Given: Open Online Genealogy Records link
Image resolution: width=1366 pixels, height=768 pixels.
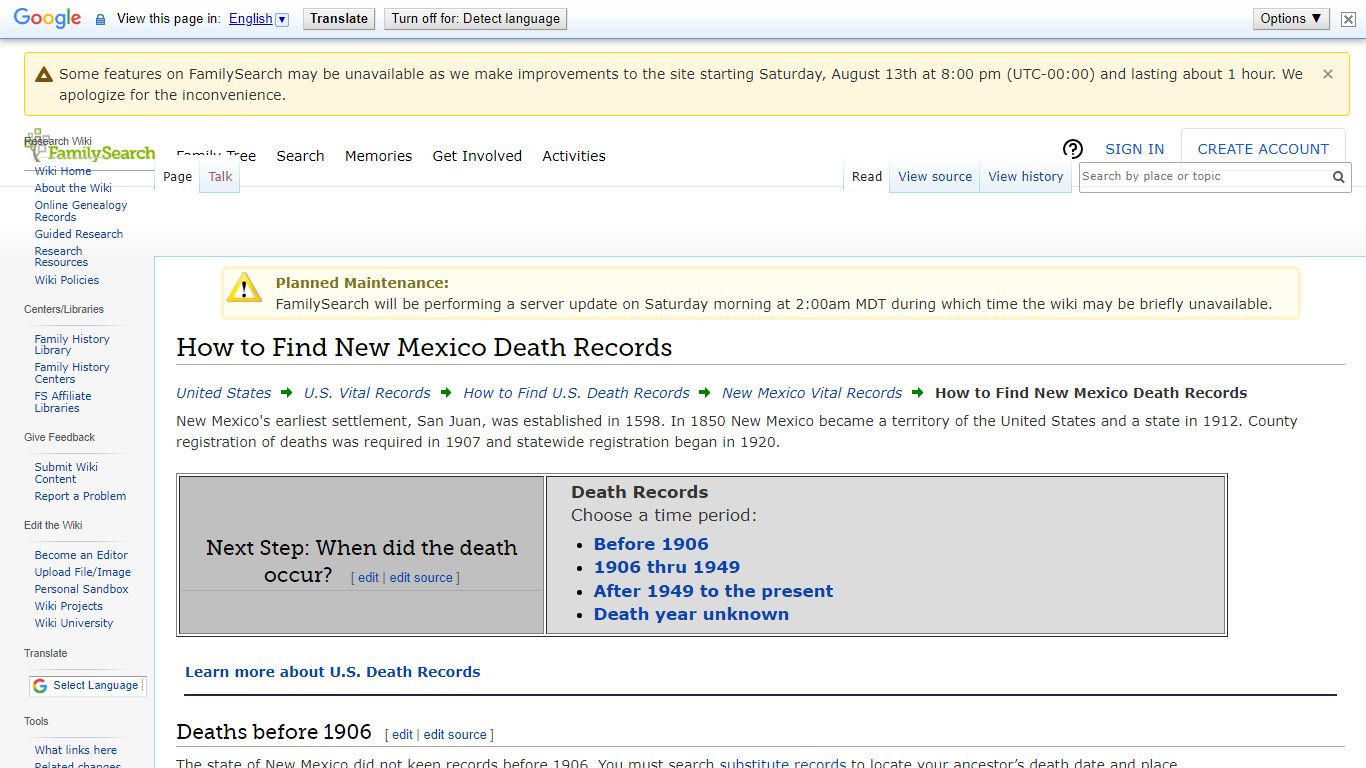Looking at the screenshot, I should [81, 211].
